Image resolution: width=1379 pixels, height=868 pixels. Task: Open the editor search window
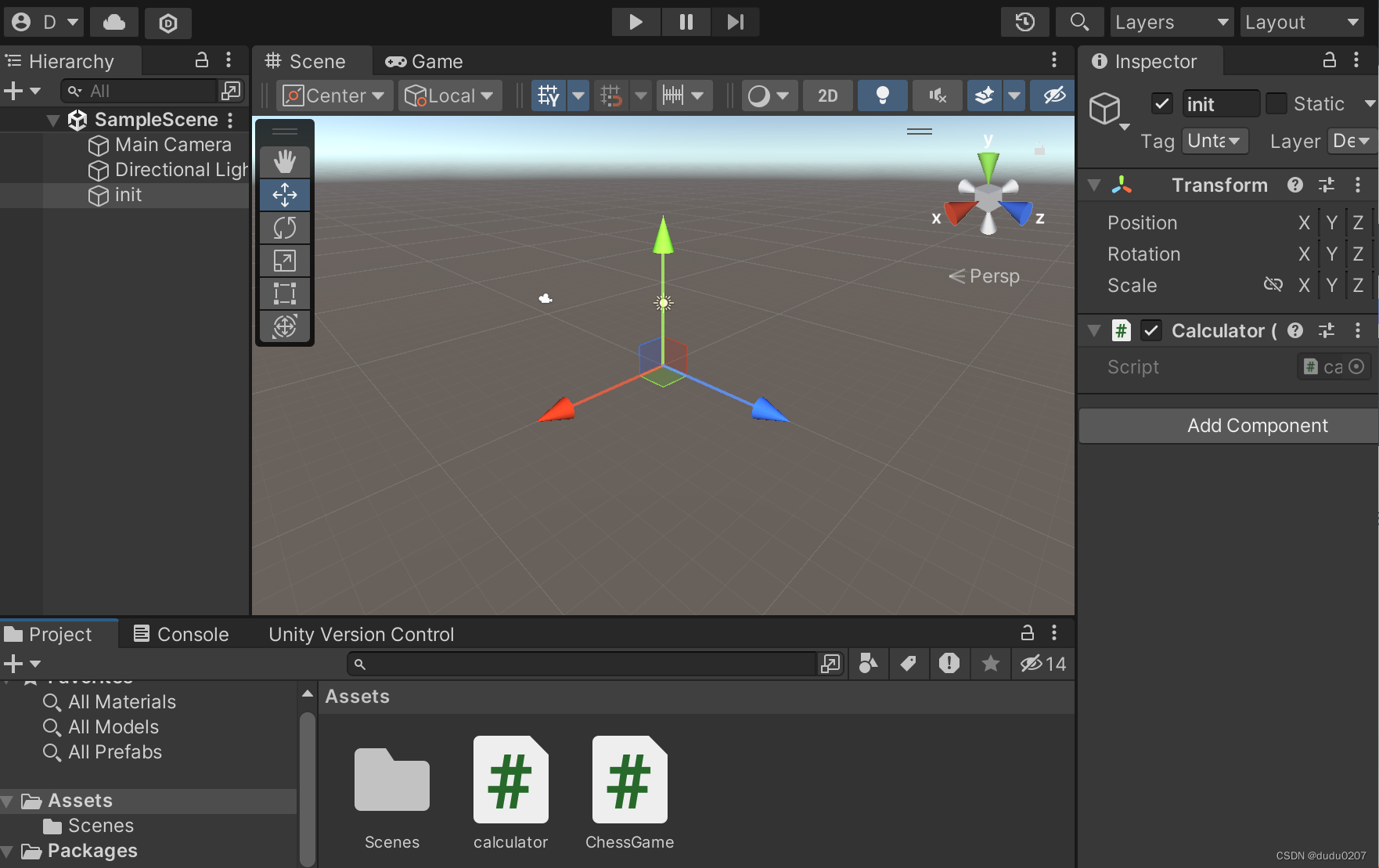(x=1079, y=22)
